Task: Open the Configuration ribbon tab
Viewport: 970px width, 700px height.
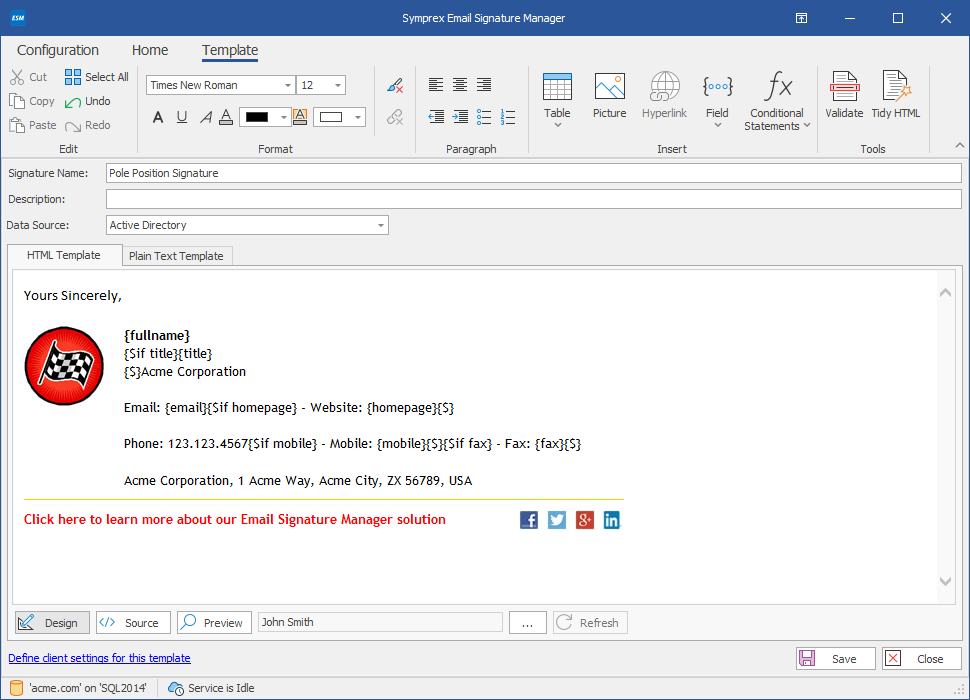Action: pos(58,50)
